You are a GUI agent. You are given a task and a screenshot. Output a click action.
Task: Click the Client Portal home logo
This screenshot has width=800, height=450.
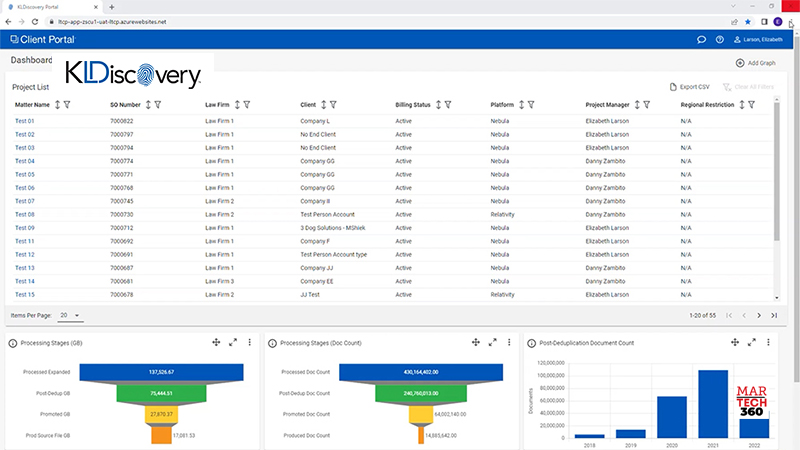pyautogui.click(x=43, y=39)
